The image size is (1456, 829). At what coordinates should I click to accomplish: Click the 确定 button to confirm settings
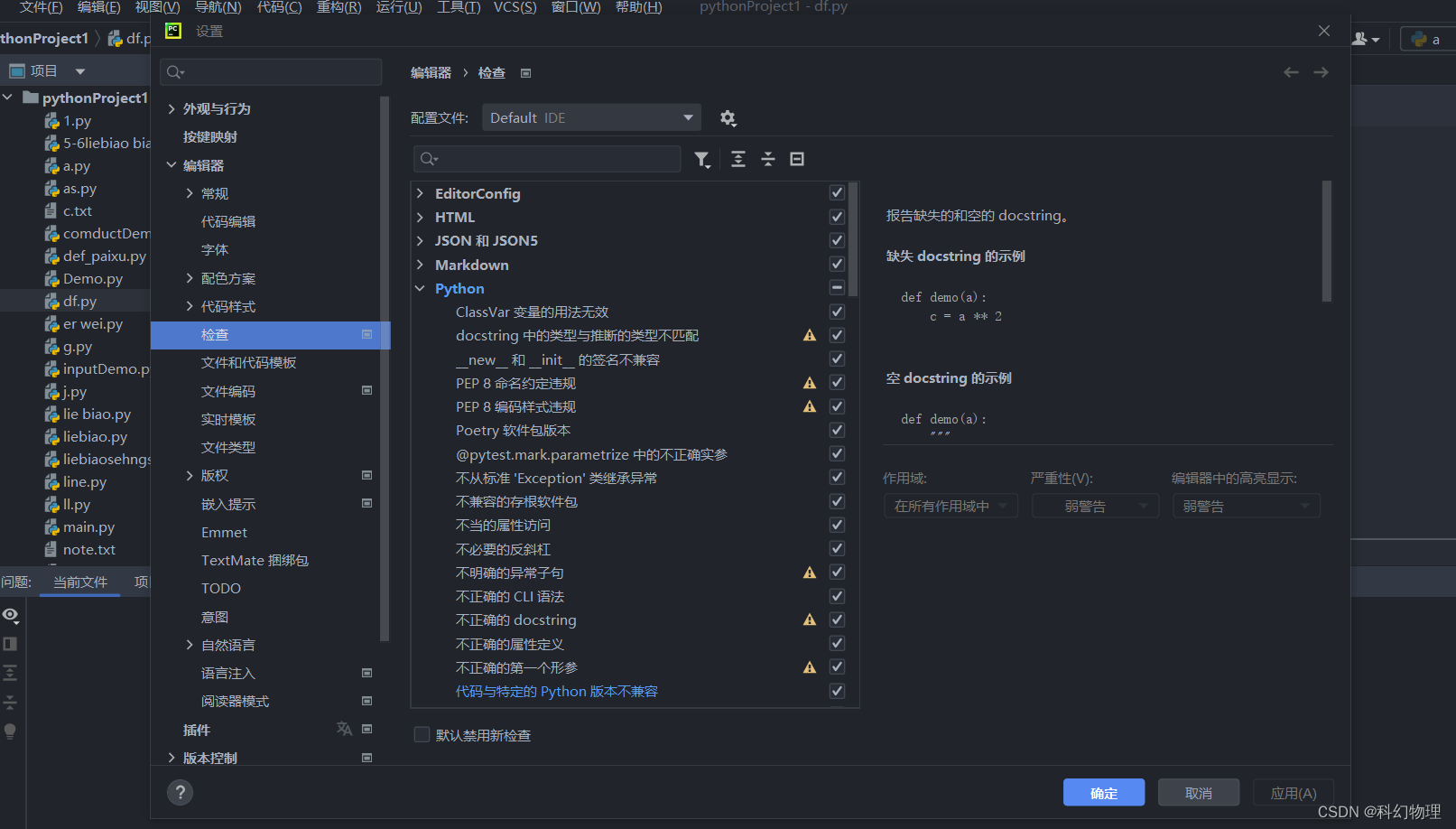[x=1103, y=792]
